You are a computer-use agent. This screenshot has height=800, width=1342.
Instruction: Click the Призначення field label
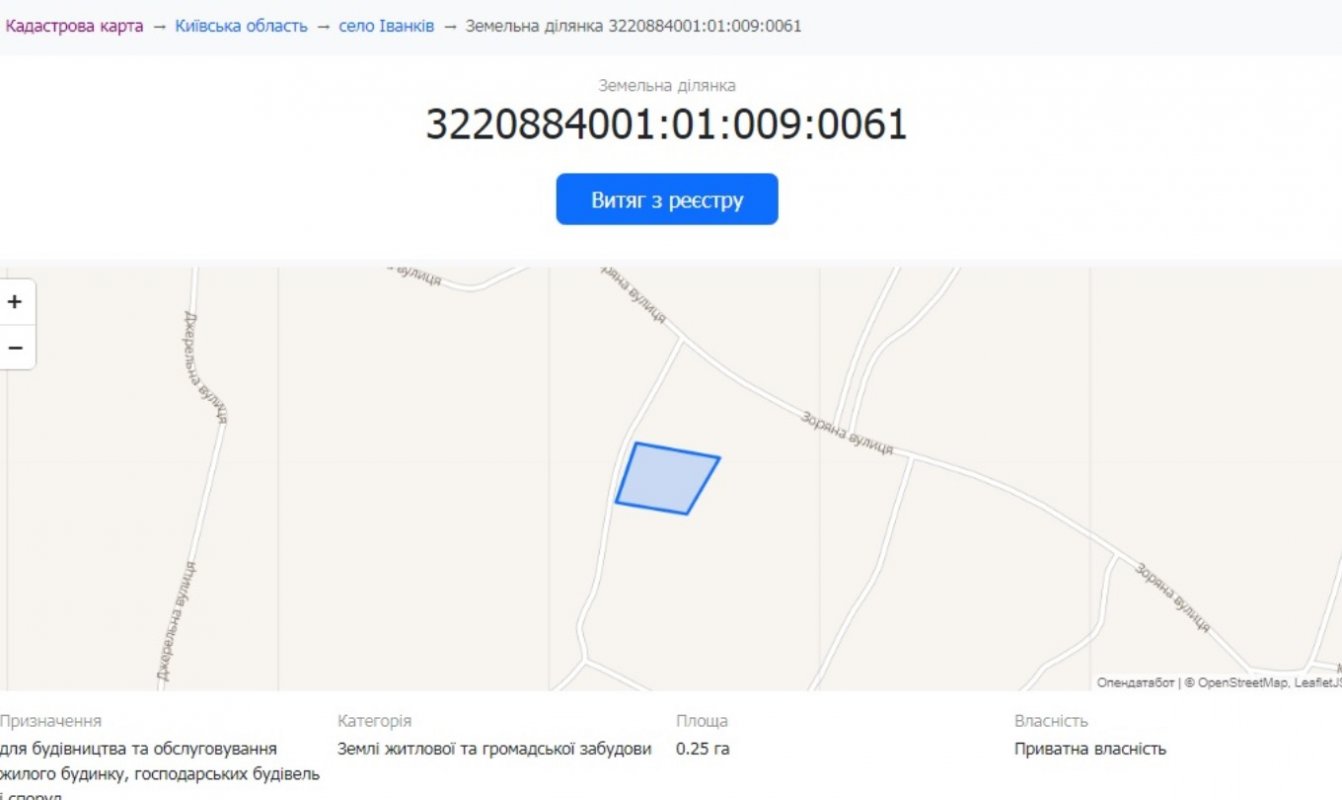click(x=50, y=721)
